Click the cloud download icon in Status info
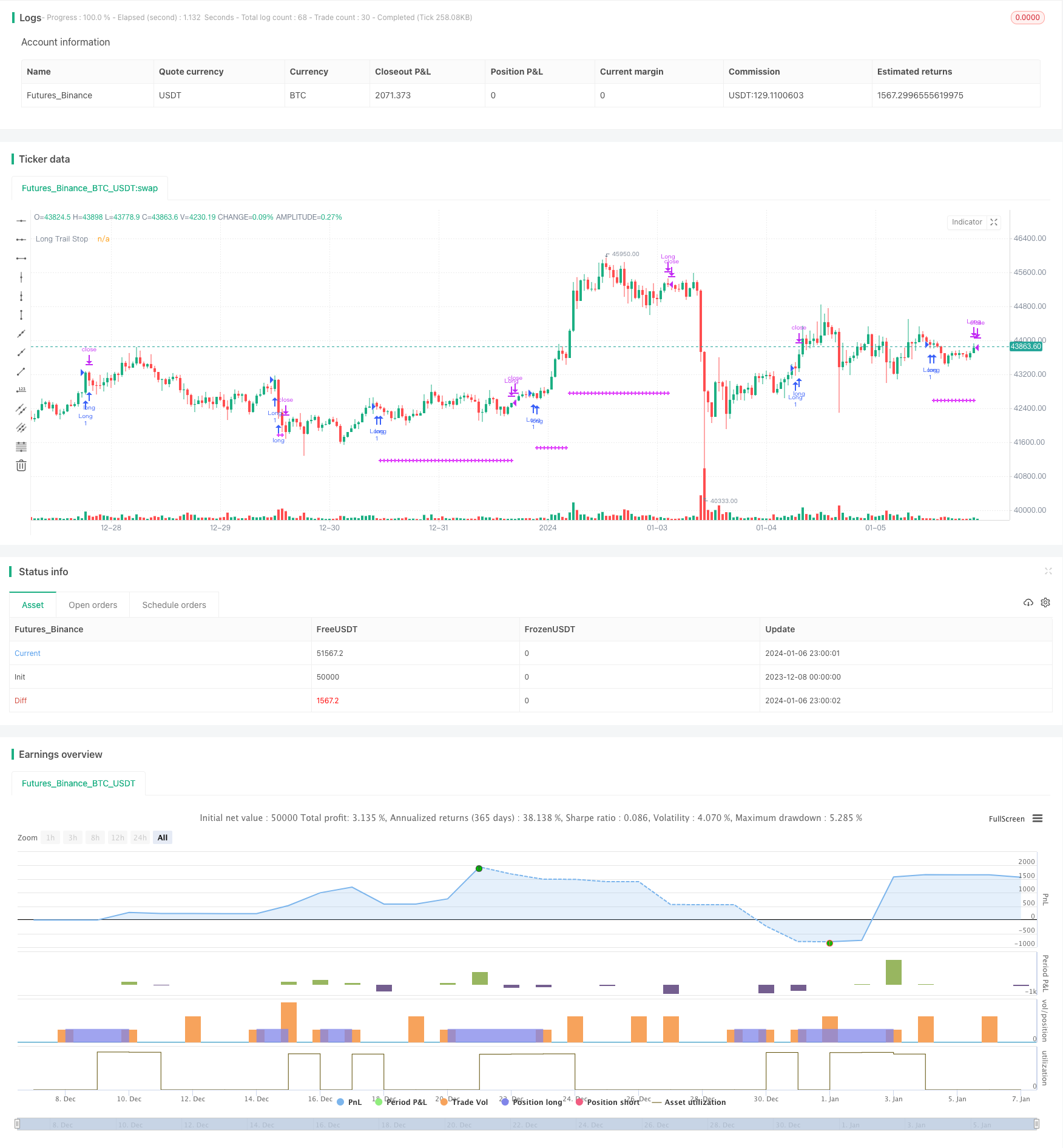 (1028, 603)
